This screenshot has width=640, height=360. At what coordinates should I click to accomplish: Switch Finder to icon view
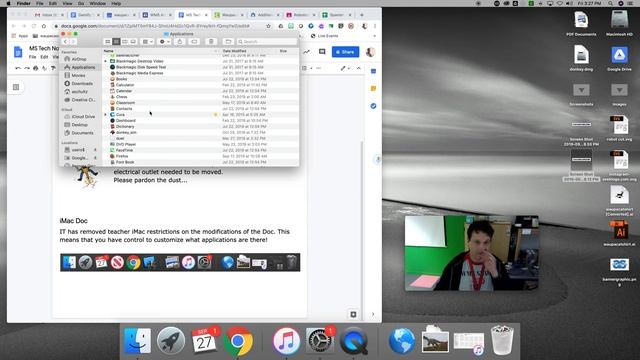tap(108, 42)
